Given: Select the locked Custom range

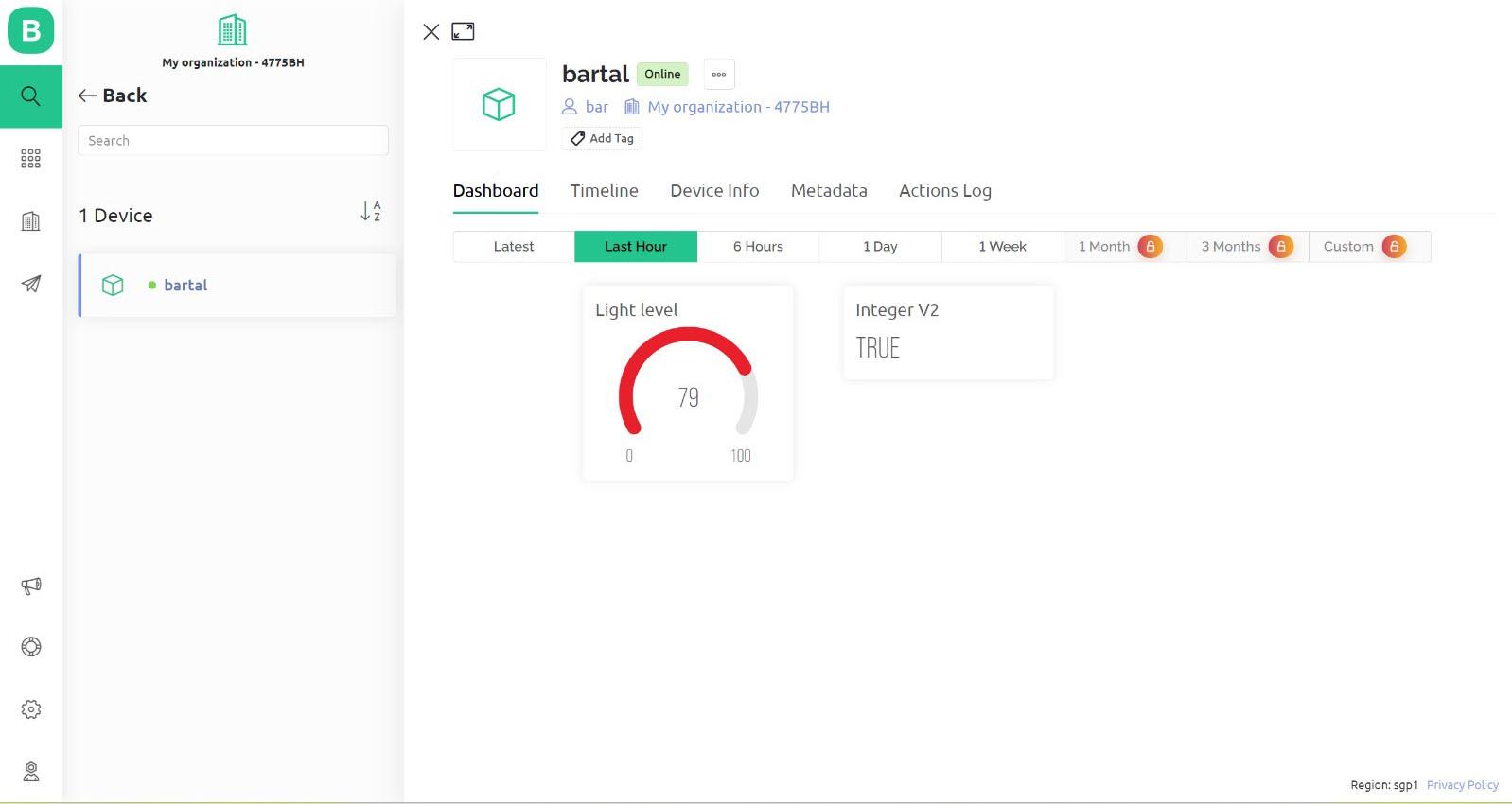Looking at the screenshot, I should pyautogui.click(x=1369, y=247).
